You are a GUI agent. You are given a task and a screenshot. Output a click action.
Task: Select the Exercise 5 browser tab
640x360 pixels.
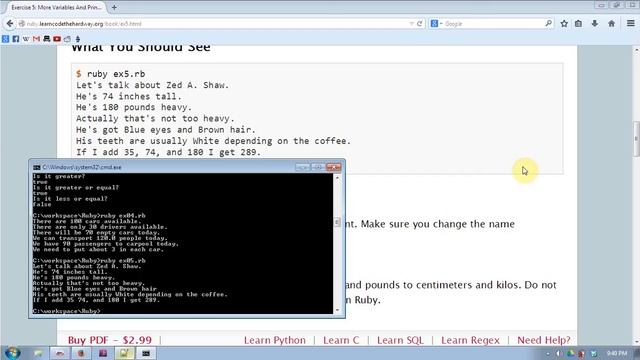(x=56, y=7)
